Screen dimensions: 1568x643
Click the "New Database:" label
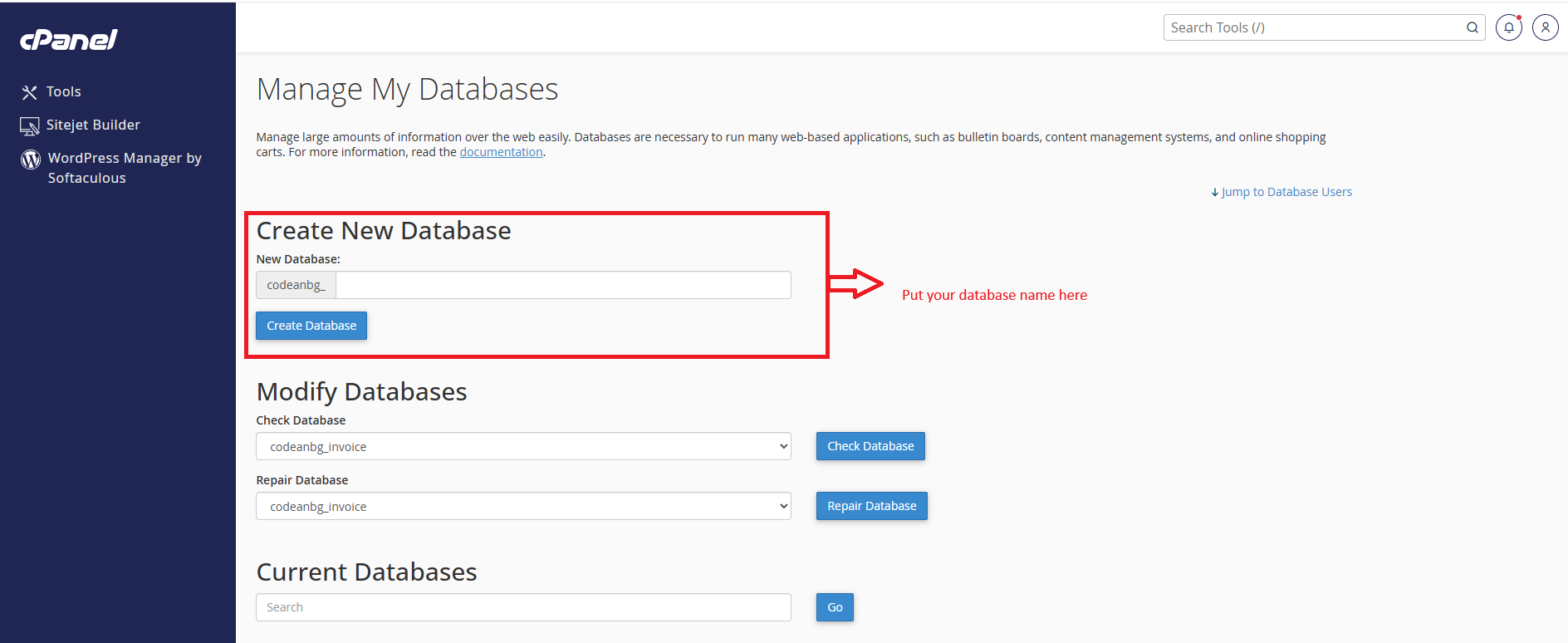298,259
